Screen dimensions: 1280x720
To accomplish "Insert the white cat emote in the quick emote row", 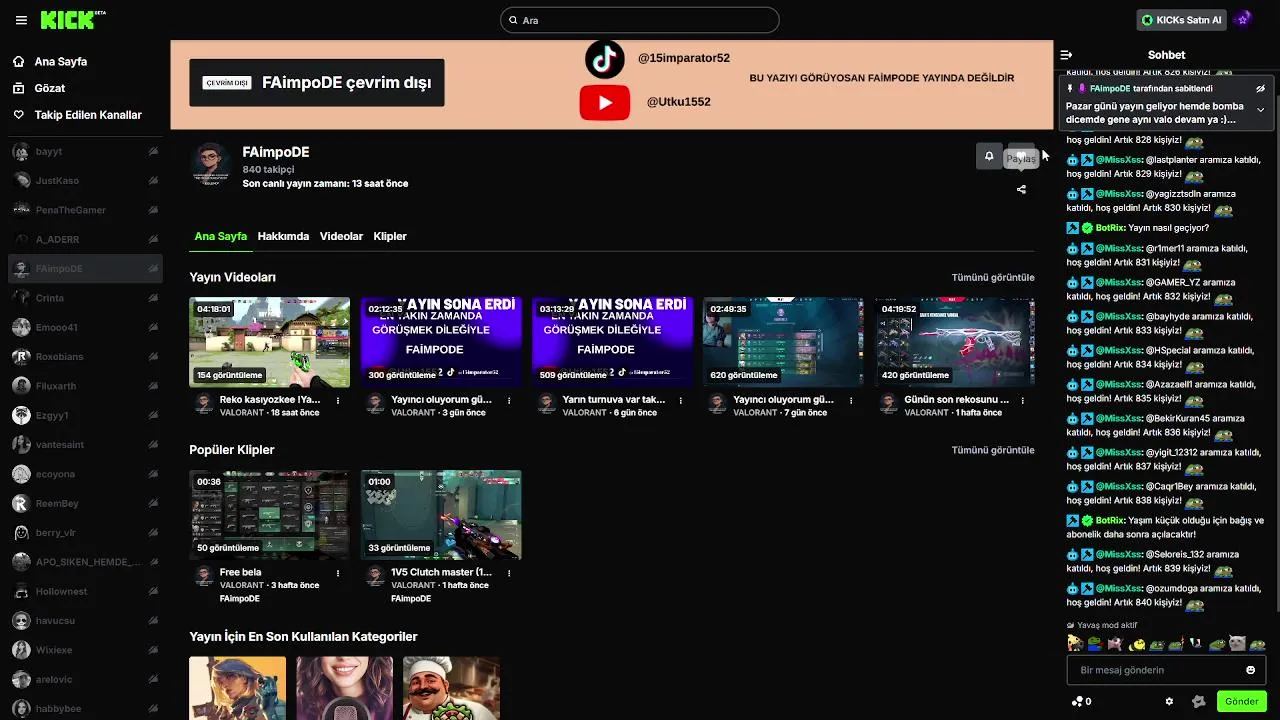I will (1237, 643).
